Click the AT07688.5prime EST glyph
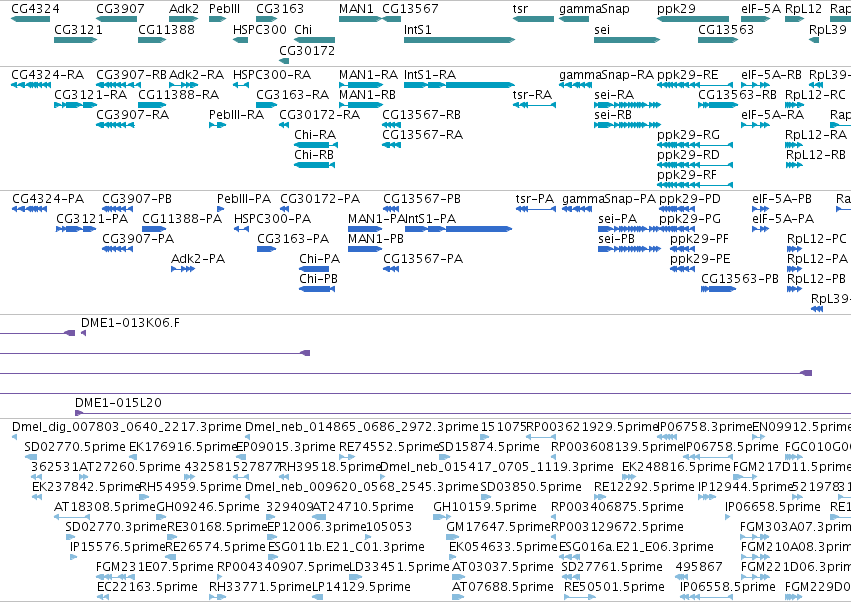851x602 pixels. (x=458, y=597)
